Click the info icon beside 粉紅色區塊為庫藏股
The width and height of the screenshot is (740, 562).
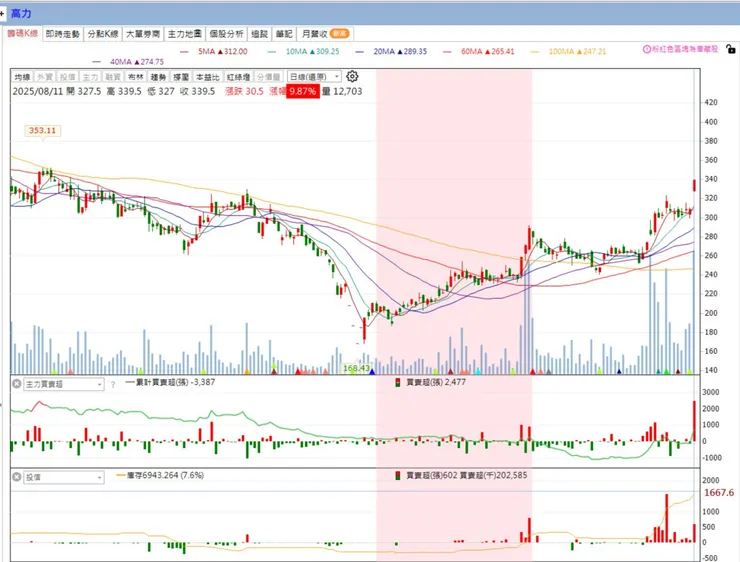[647, 49]
